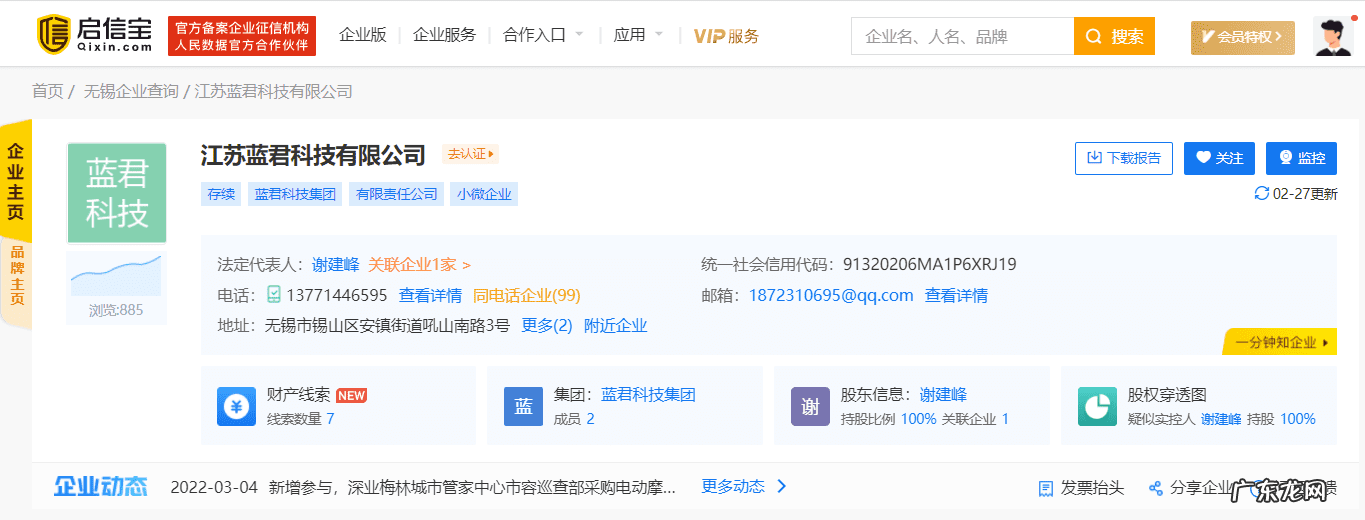
Task: Click the yen icon on 财产线索 card
Action: pyautogui.click(x=237, y=406)
